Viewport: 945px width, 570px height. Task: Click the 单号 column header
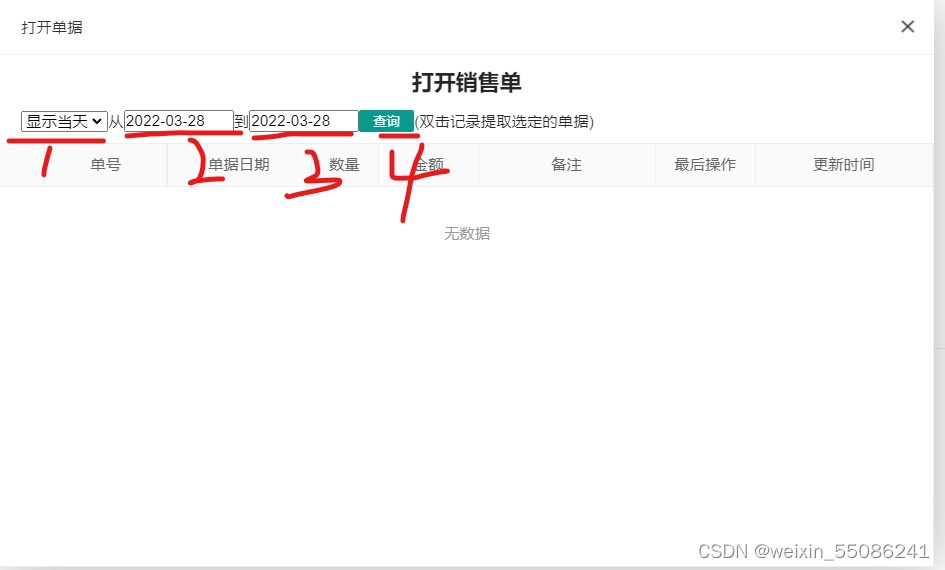pos(105,164)
